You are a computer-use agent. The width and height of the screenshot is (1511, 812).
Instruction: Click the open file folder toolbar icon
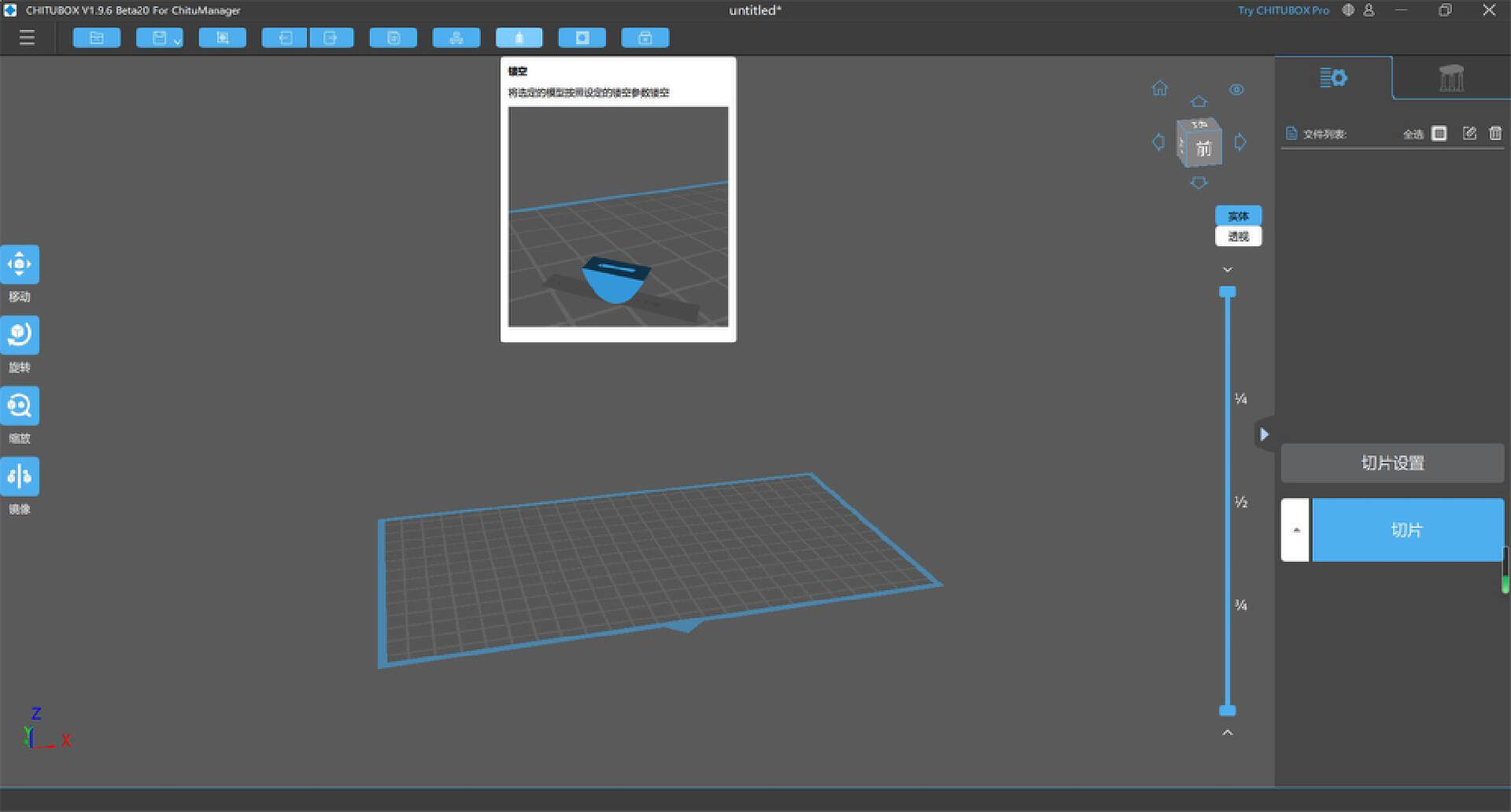(97, 38)
